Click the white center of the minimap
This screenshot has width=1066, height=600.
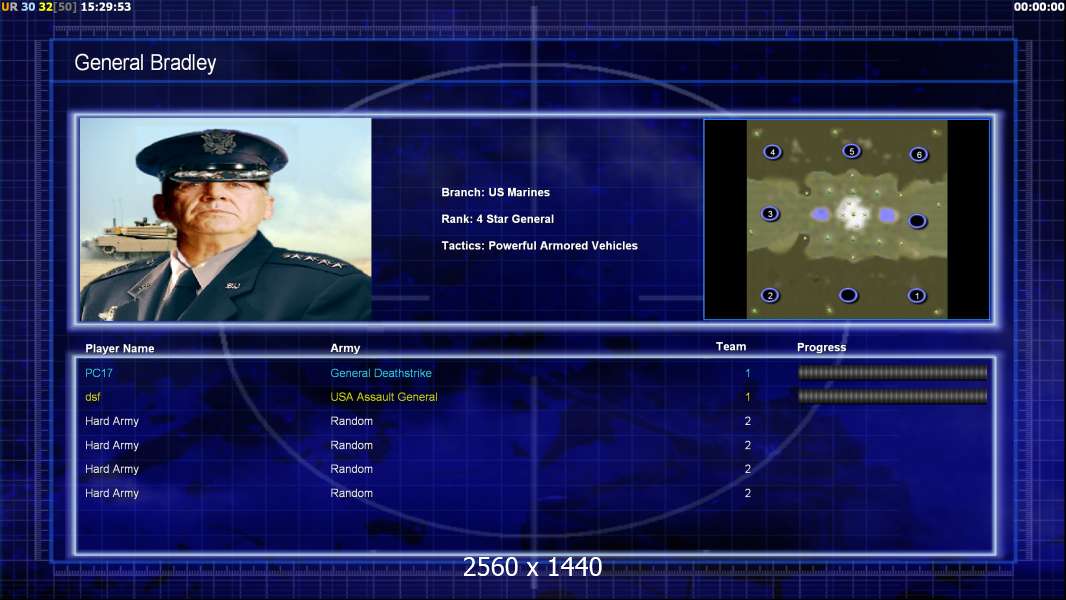(x=852, y=213)
